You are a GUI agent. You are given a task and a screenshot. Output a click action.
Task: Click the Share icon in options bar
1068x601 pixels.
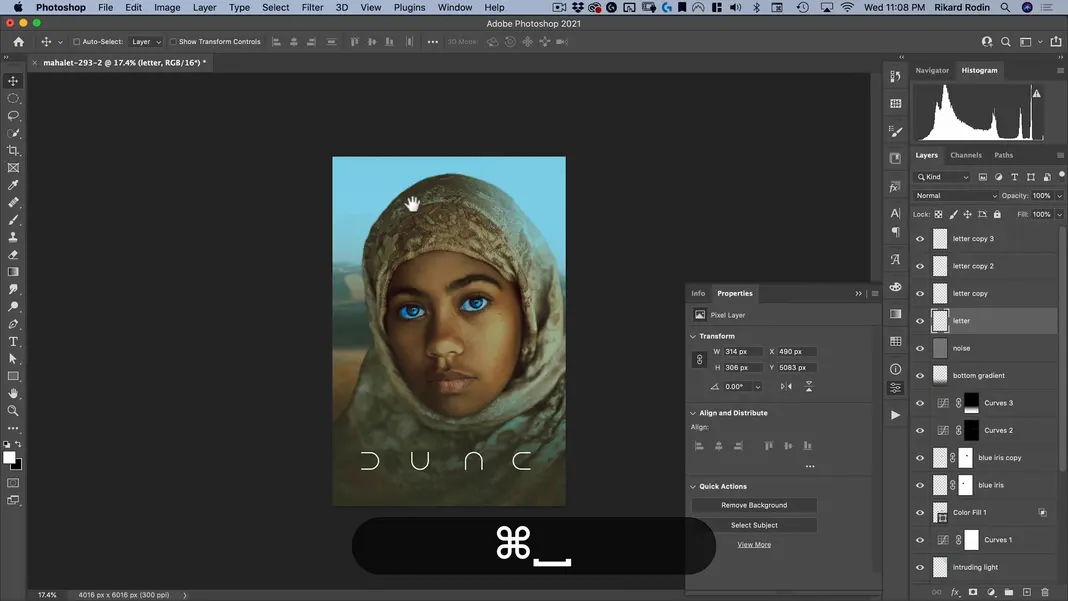pyautogui.click(x=1056, y=42)
